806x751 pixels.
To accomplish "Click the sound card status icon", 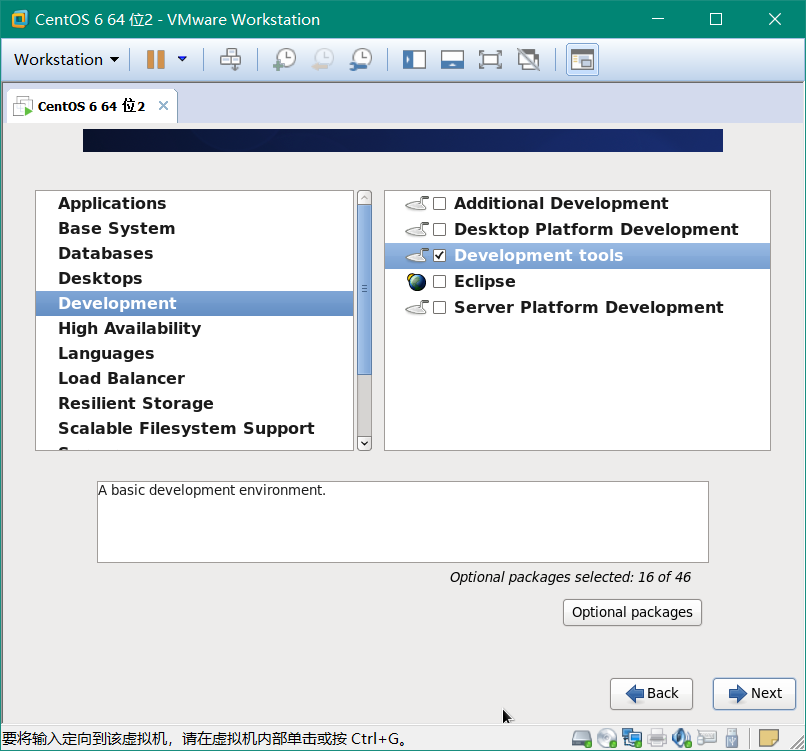I will [x=682, y=739].
